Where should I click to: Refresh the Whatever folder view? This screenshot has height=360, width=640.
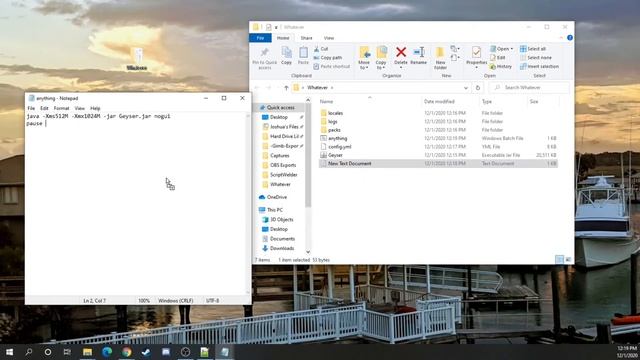click(478, 88)
